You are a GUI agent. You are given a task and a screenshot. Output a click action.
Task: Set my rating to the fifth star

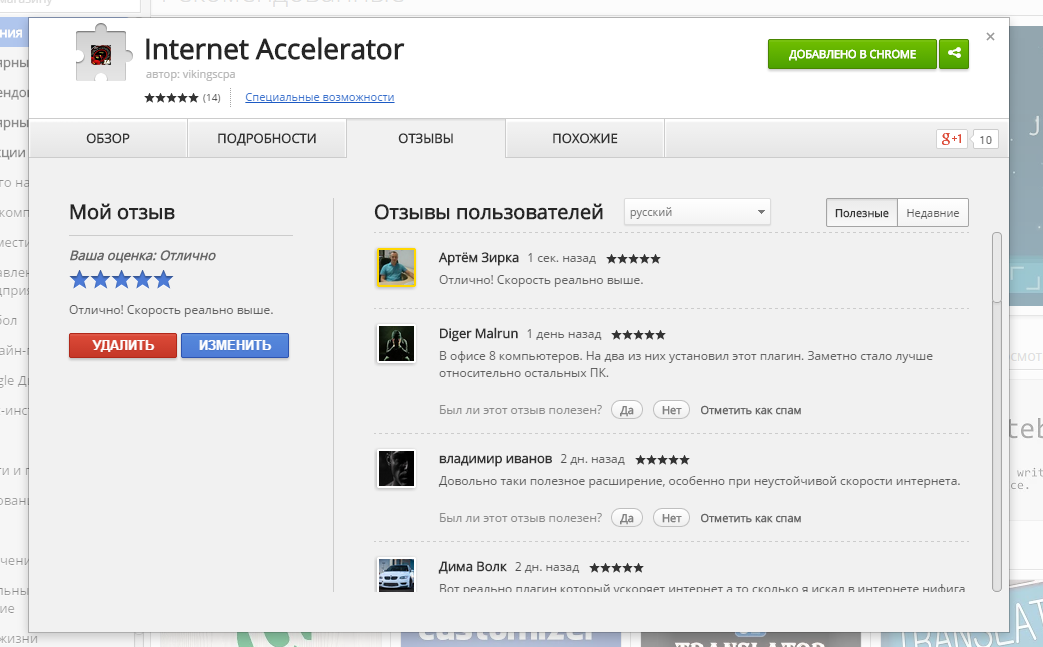tap(164, 279)
